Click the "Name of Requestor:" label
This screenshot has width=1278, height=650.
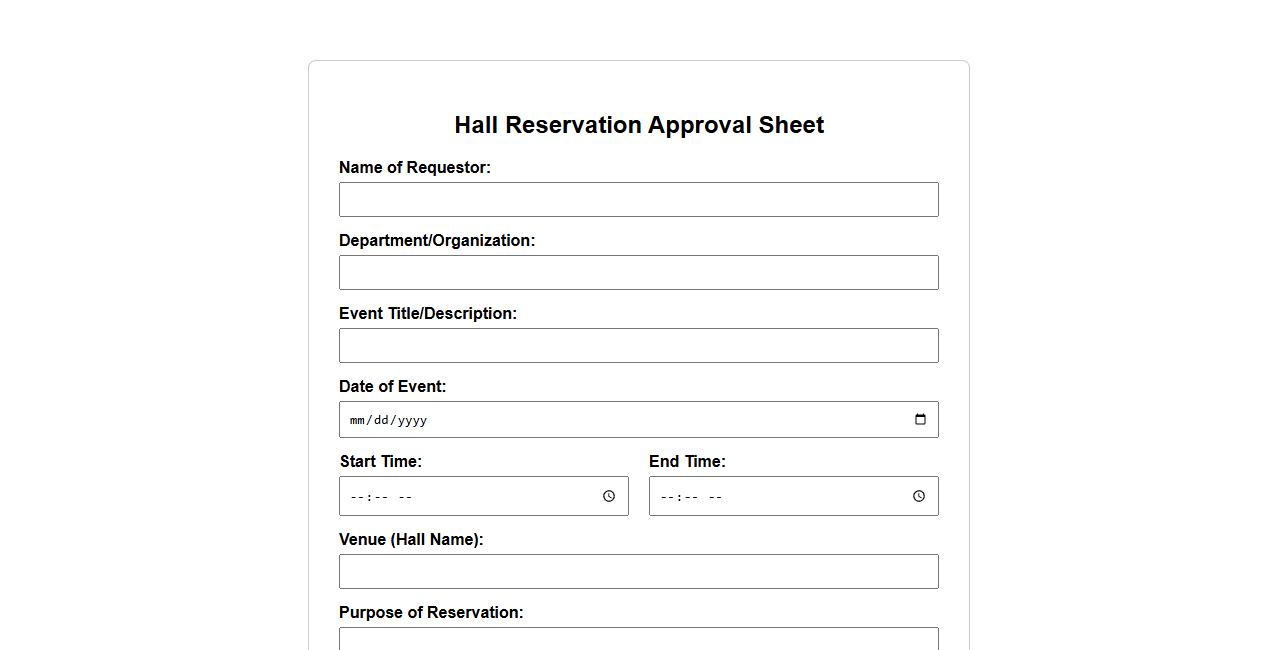[x=415, y=168]
